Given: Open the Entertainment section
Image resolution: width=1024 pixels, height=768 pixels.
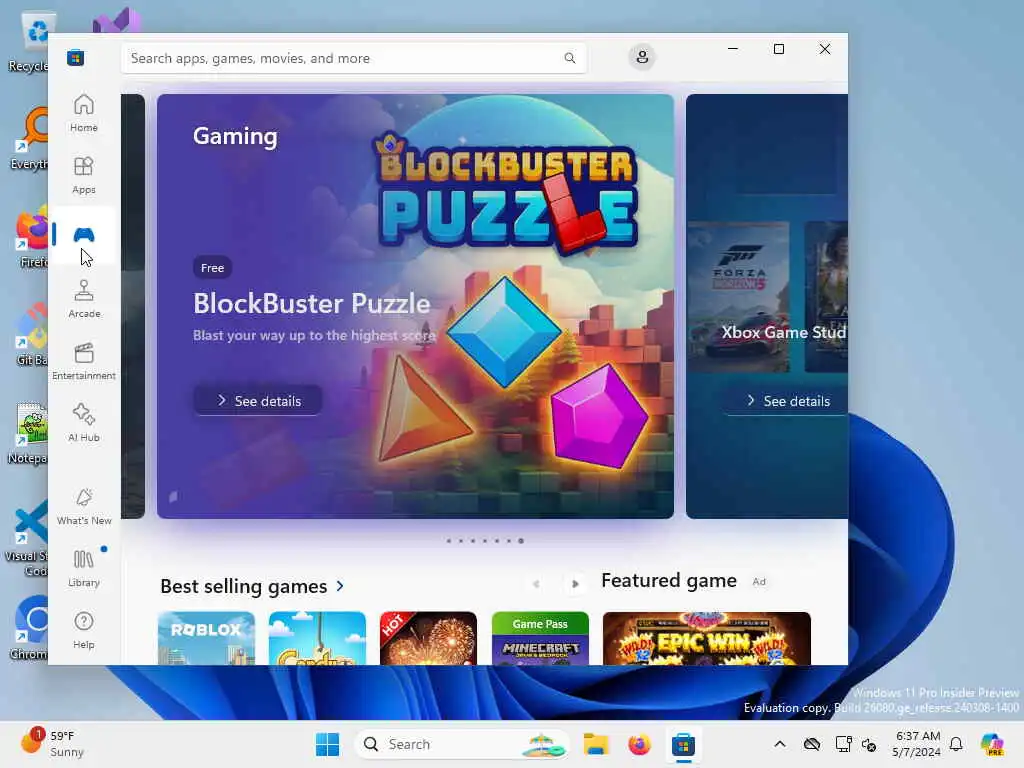Looking at the screenshot, I should [84, 361].
